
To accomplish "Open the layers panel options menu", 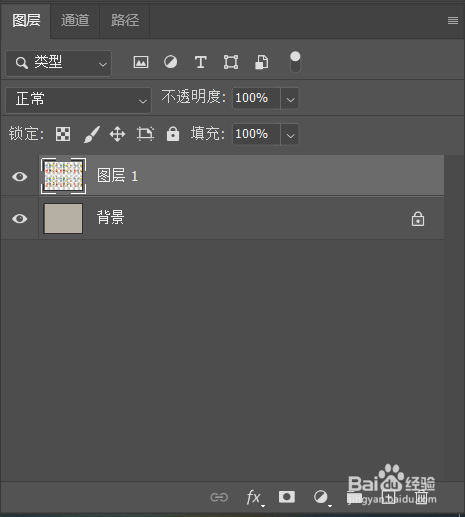I will coord(452,21).
